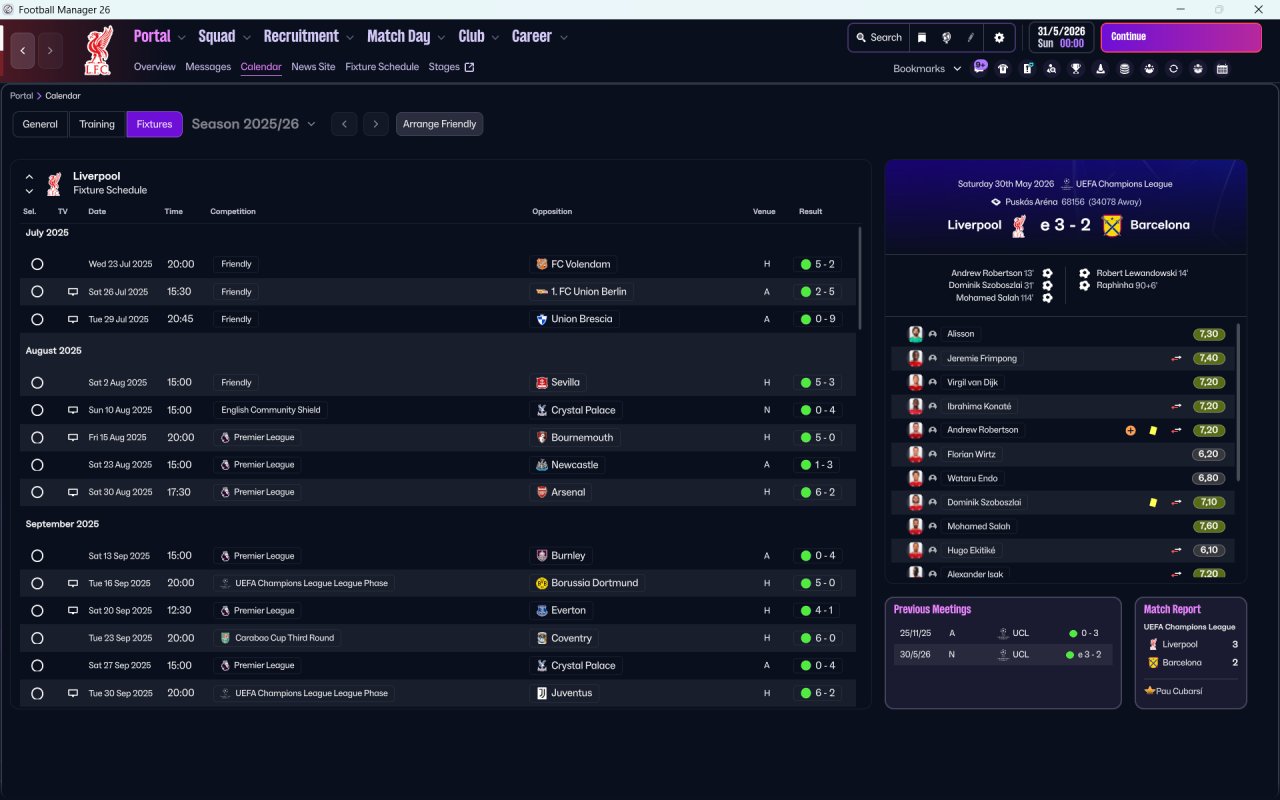Click the calendar icon in the bookmarks bar
Screen dimensions: 1280x800
pos(1222,69)
